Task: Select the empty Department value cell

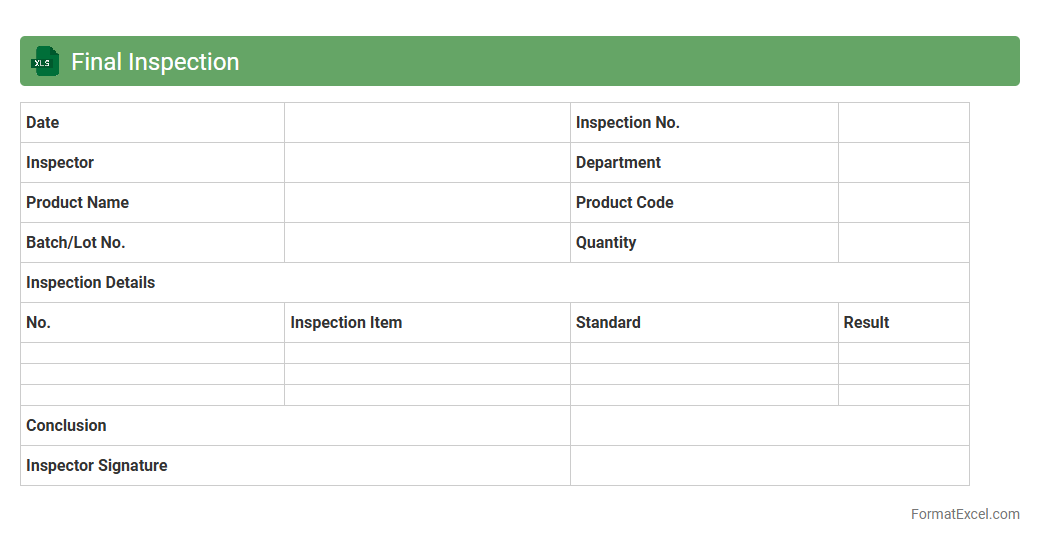Action: (903, 163)
